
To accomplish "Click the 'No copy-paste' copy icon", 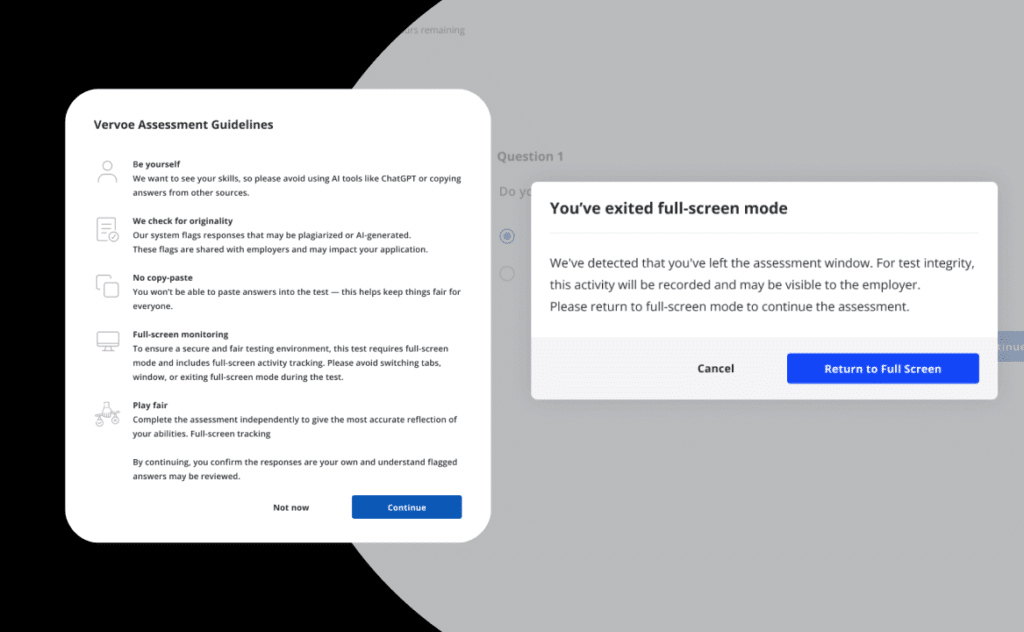I will pyautogui.click(x=107, y=285).
